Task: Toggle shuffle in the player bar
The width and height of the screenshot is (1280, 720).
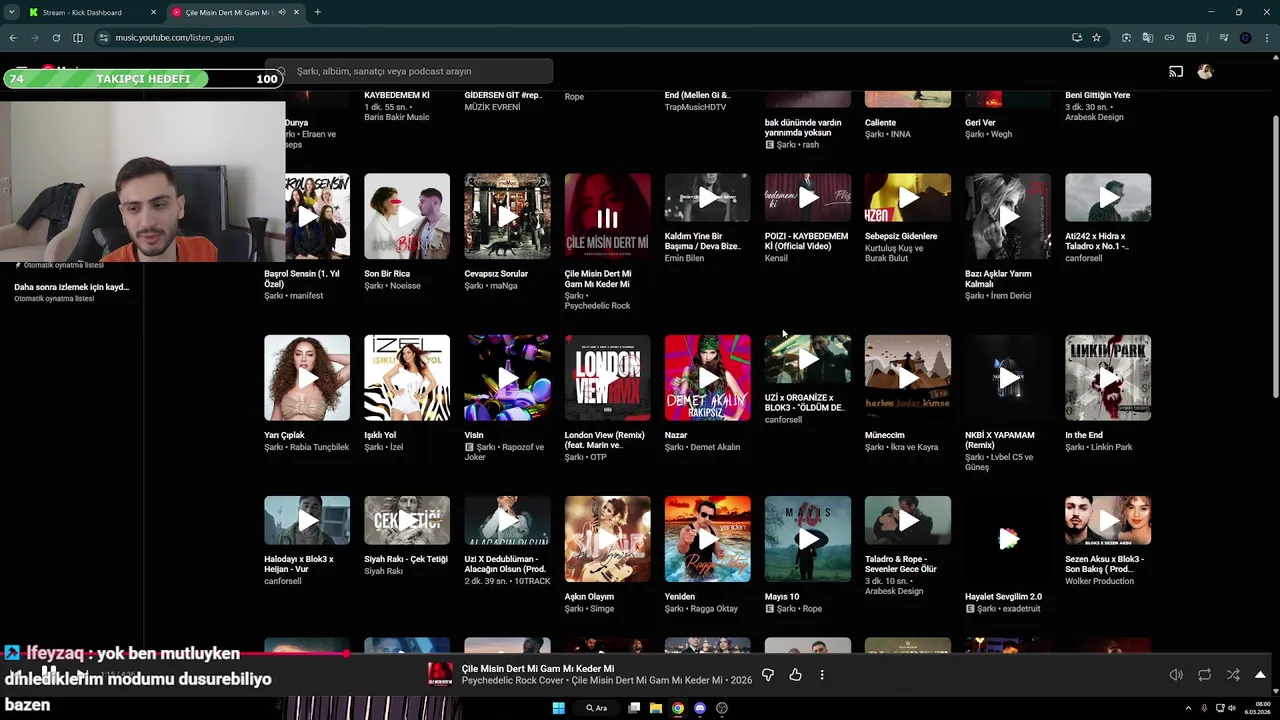Action: pos(1232,675)
